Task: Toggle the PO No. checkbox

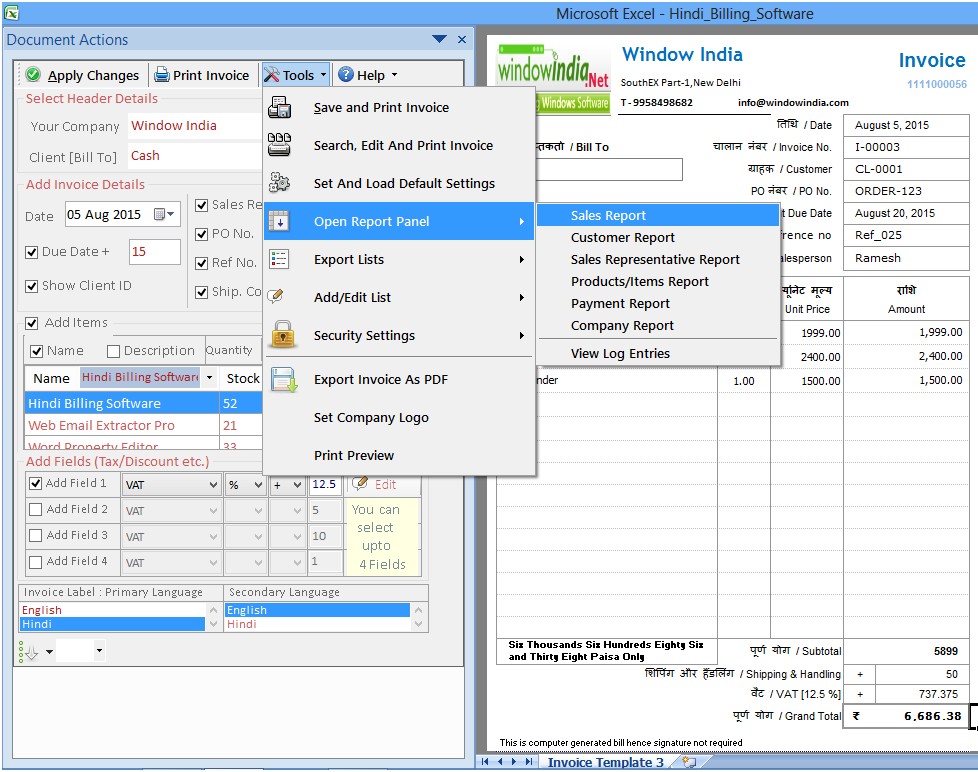Action: (x=201, y=234)
